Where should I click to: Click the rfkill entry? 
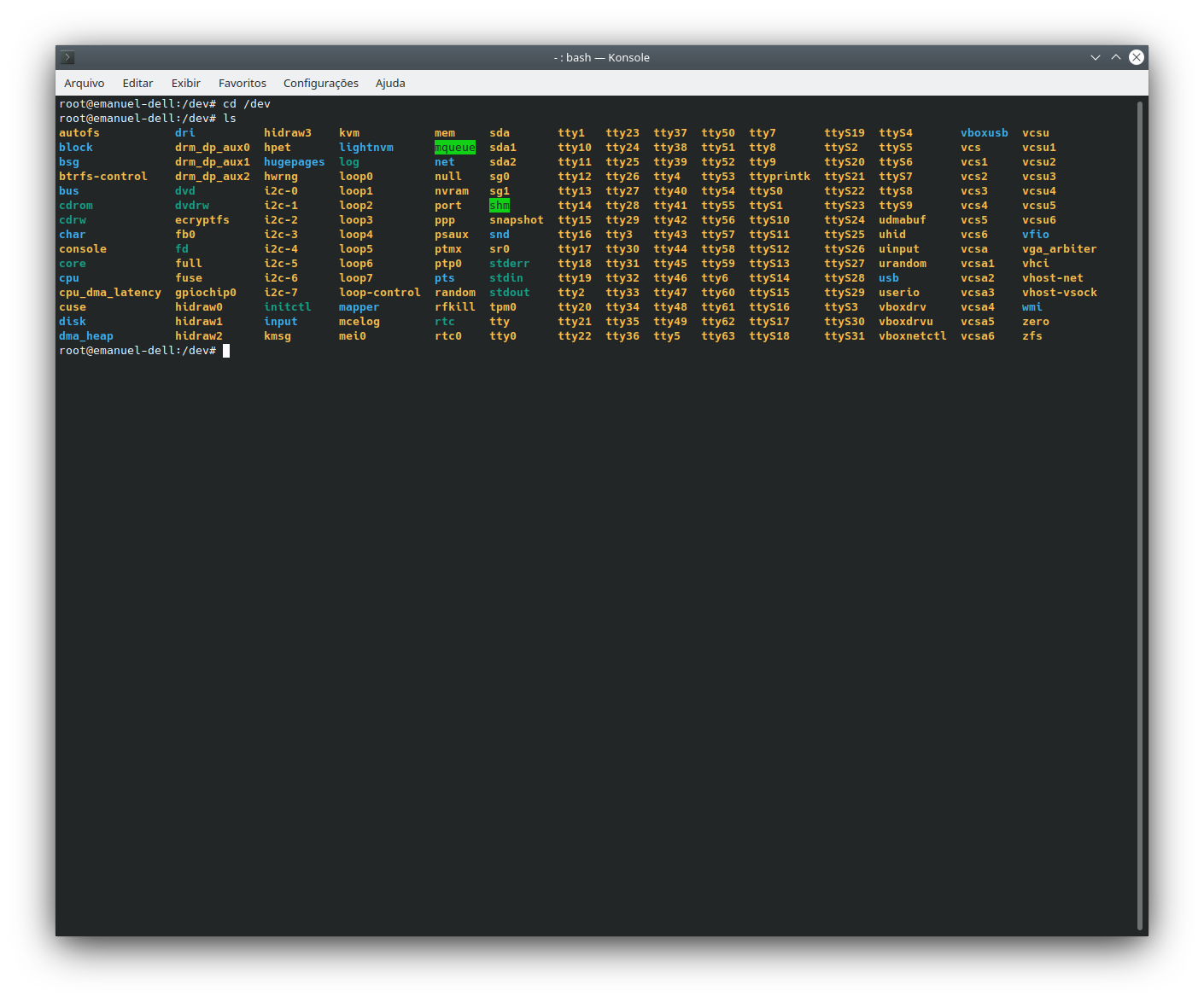pos(455,307)
